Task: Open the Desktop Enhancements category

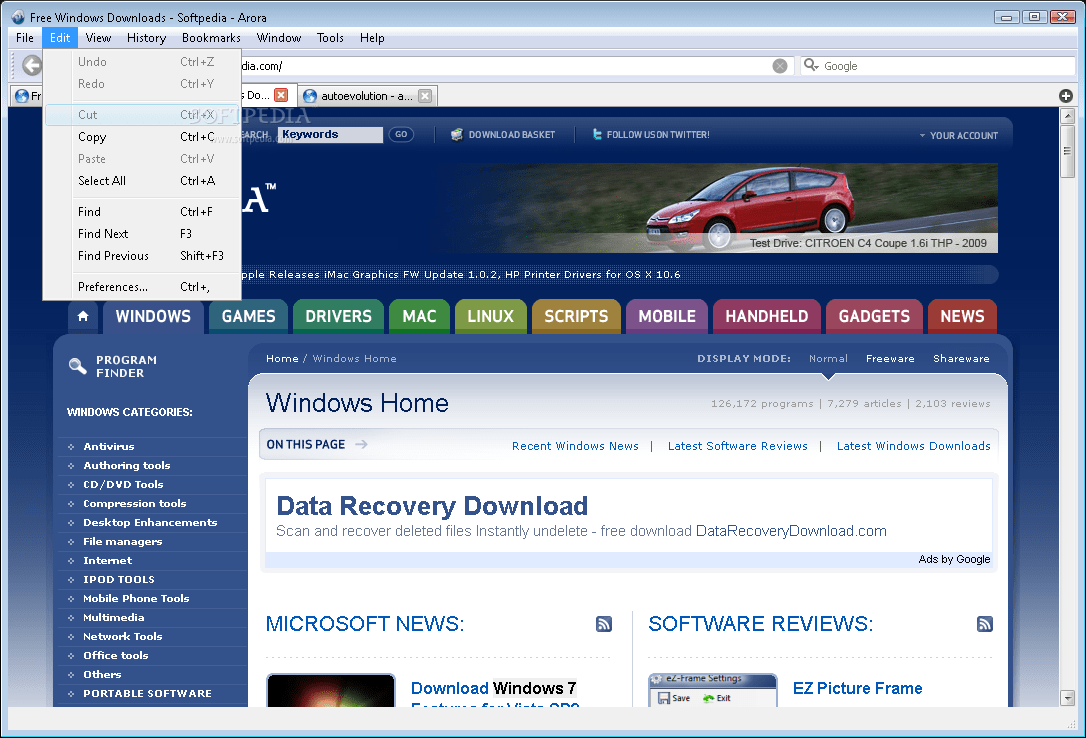Action: 150,523
